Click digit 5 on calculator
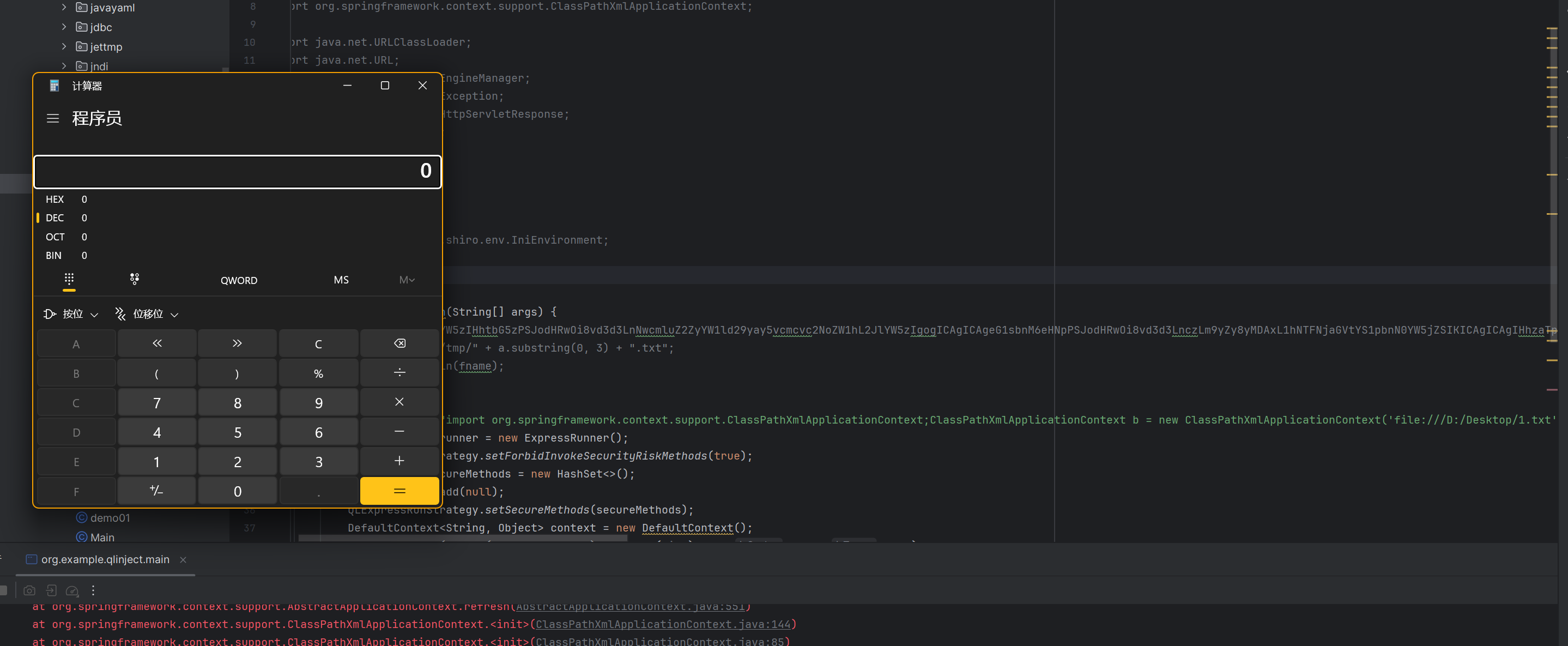 pos(238,432)
